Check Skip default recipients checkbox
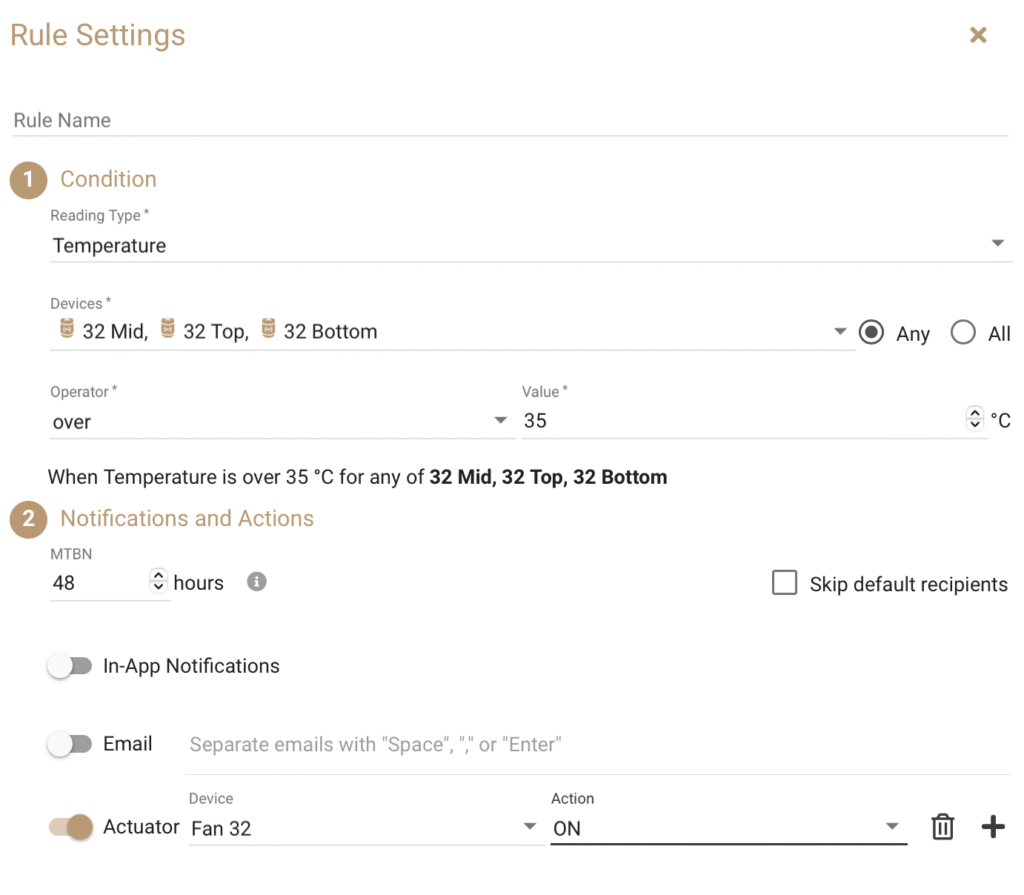 [x=785, y=583]
